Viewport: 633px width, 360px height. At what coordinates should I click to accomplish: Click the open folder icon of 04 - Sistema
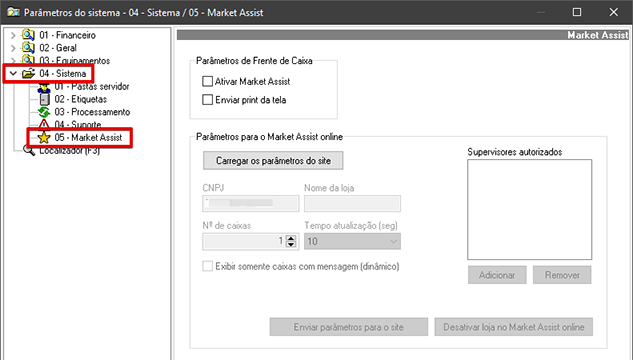click(x=28, y=73)
